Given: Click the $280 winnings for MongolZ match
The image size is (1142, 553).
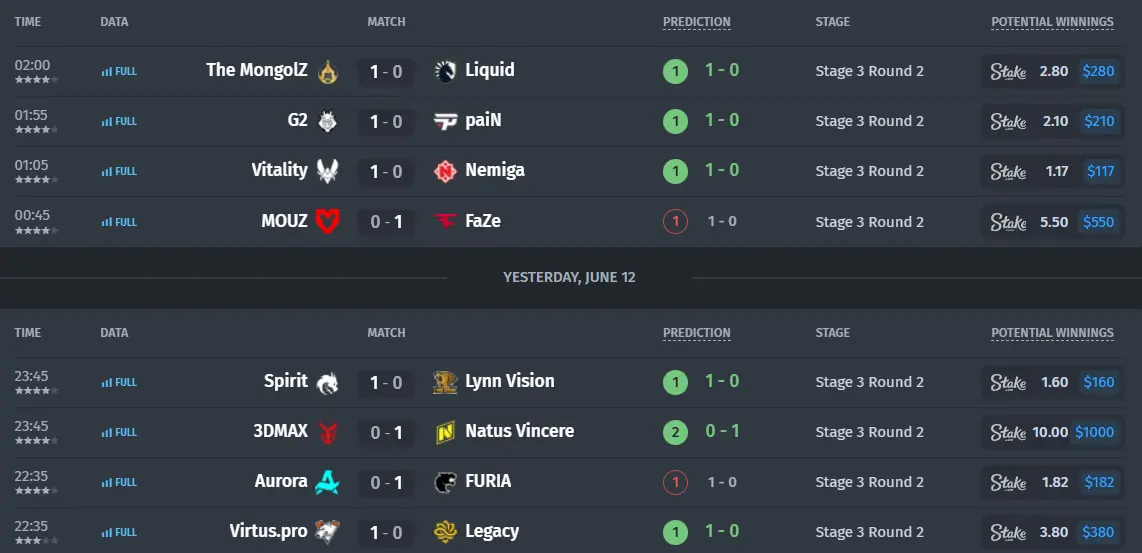Looking at the screenshot, I should point(1098,71).
